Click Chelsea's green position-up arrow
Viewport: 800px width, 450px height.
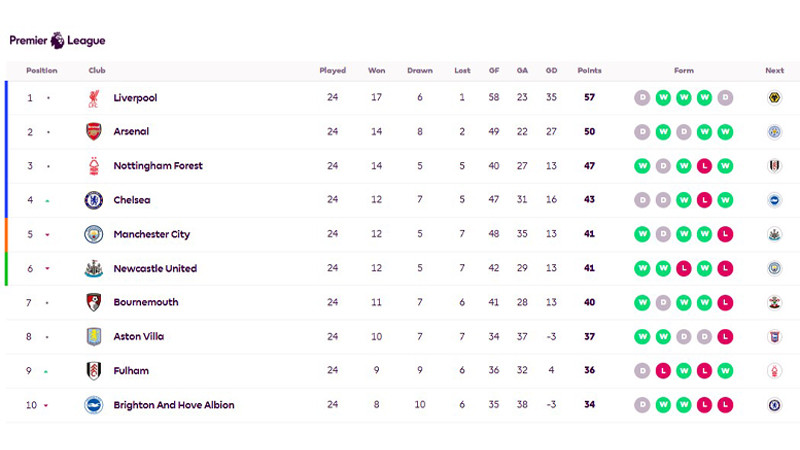47,201
